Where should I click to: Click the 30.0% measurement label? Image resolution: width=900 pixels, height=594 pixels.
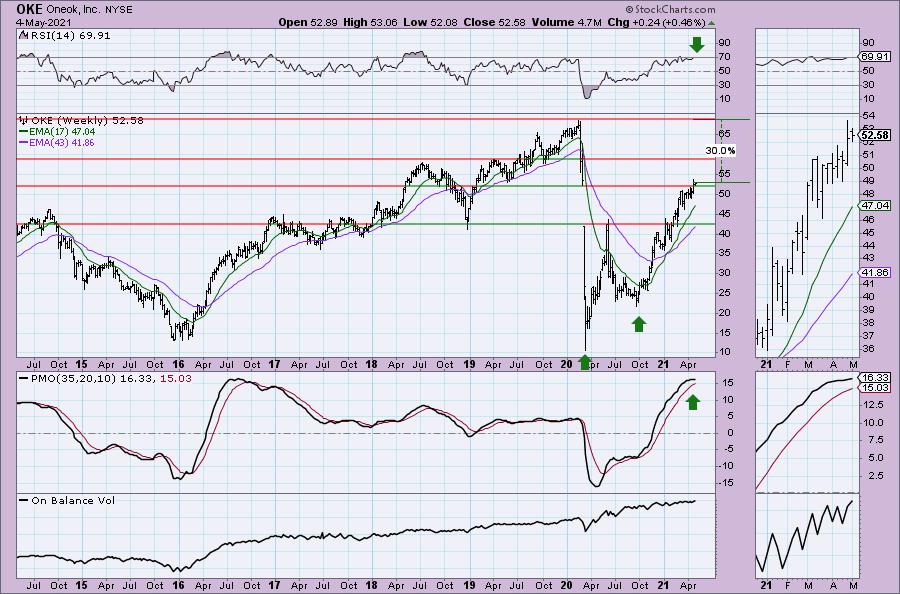pos(720,150)
